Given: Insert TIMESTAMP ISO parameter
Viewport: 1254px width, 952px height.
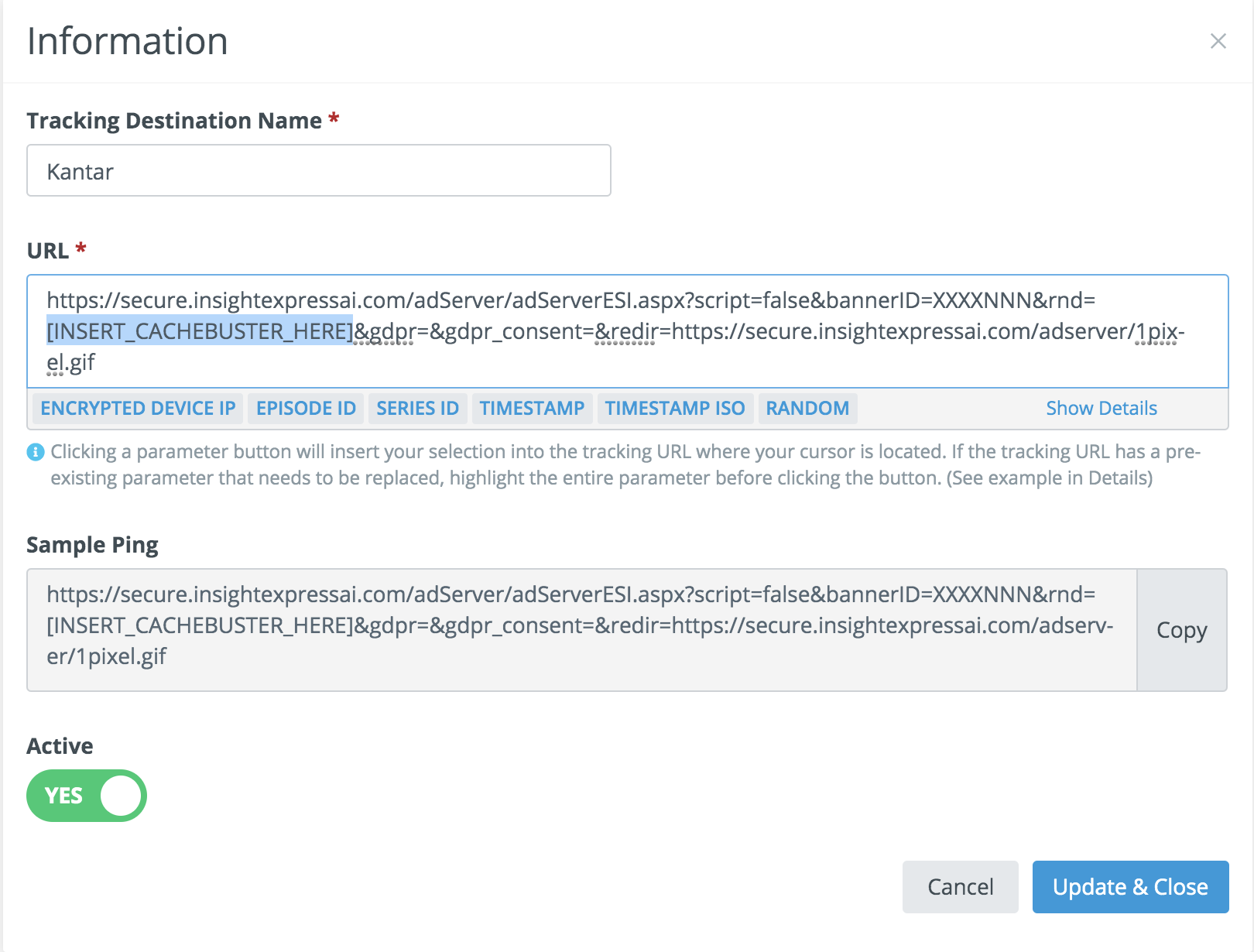Looking at the screenshot, I should [674, 408].
